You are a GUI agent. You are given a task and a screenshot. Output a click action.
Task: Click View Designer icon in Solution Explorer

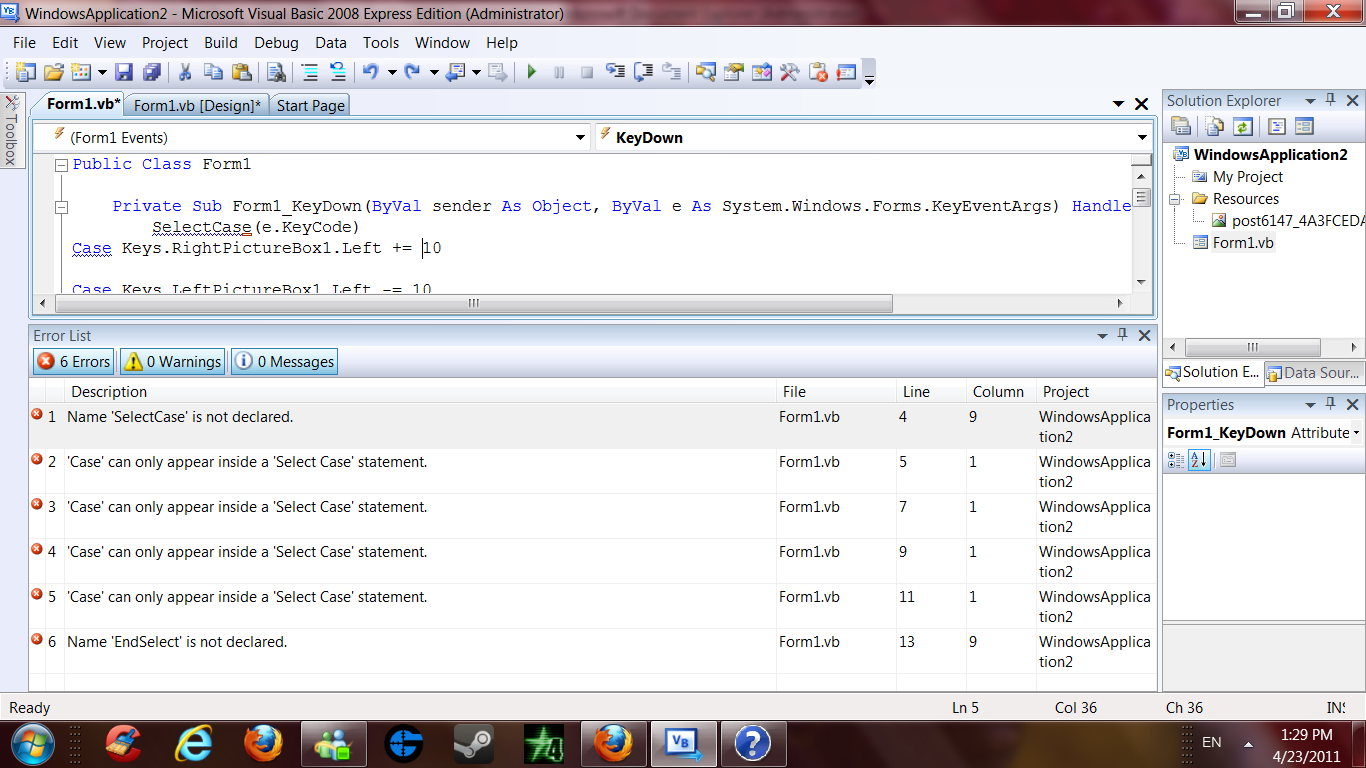[1303, 126]
